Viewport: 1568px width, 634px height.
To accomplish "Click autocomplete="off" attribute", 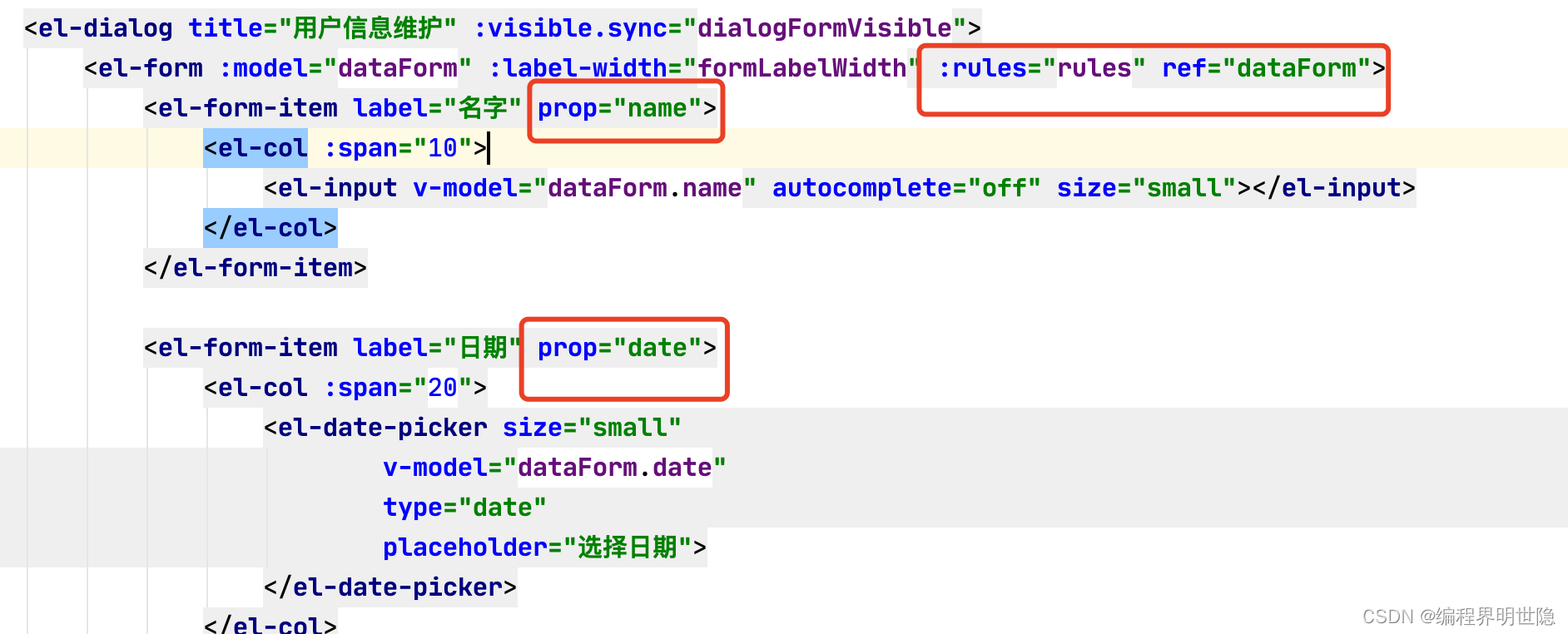I will 907,188.
